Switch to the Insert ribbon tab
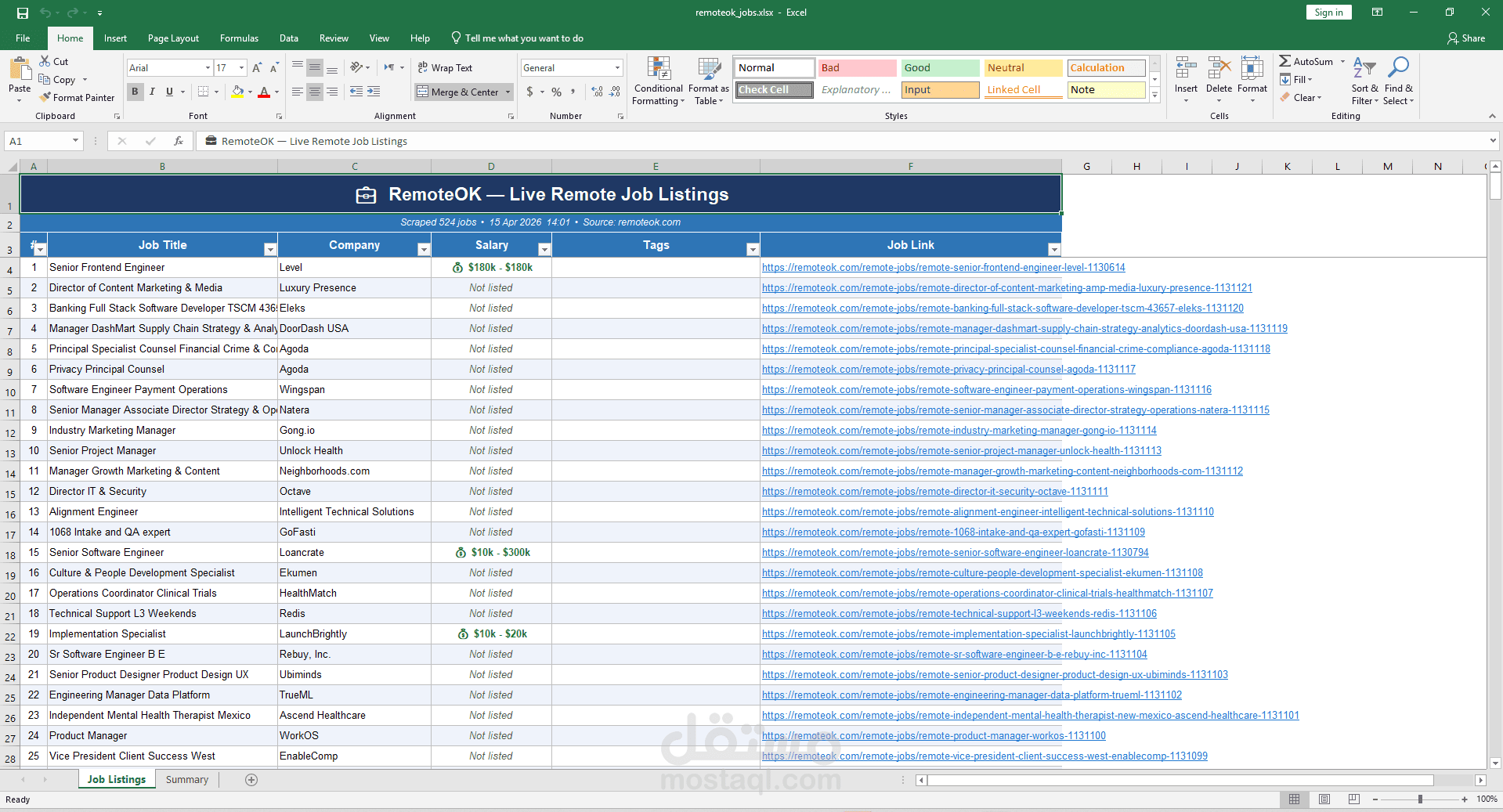The height and width of the screenshot is (812, 1503). (x=115, y=38)
